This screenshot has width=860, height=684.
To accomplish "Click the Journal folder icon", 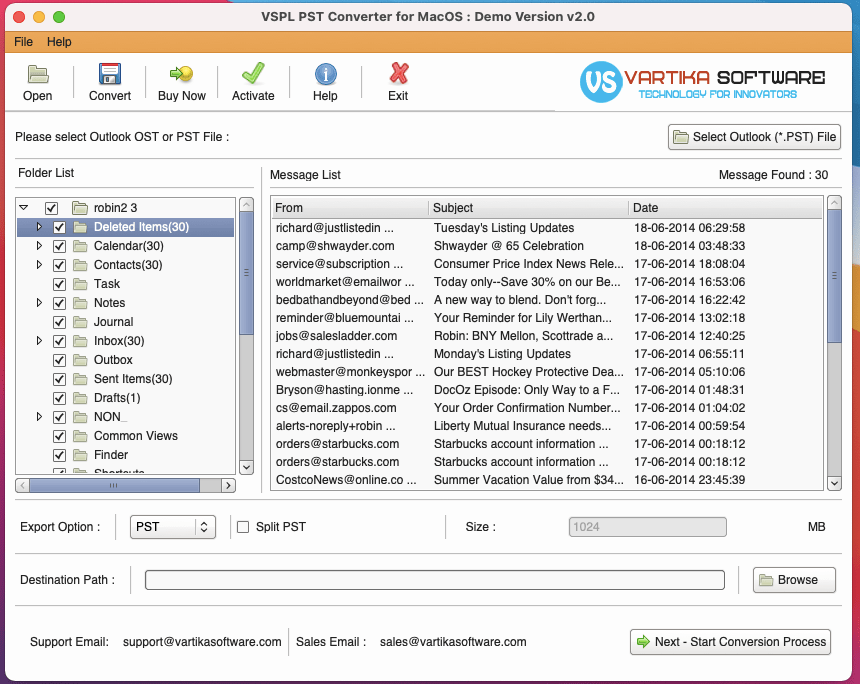I will coord(80,322).
